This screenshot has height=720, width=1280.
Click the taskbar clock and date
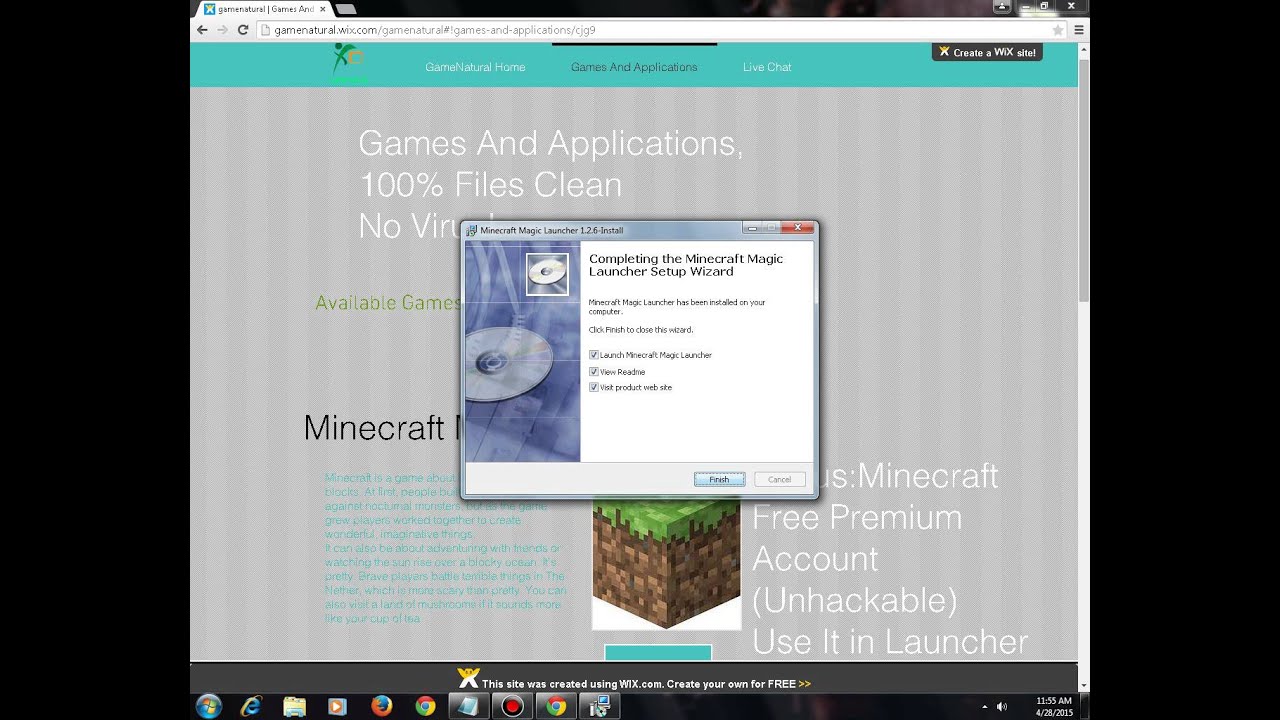pos(1054,707)
